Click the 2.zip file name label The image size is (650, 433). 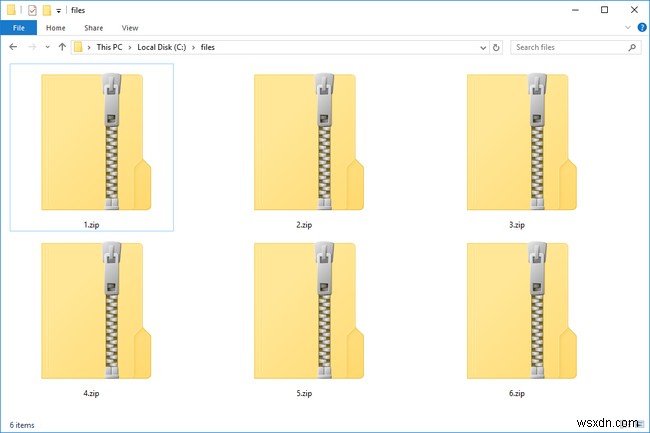coord(304,225)
